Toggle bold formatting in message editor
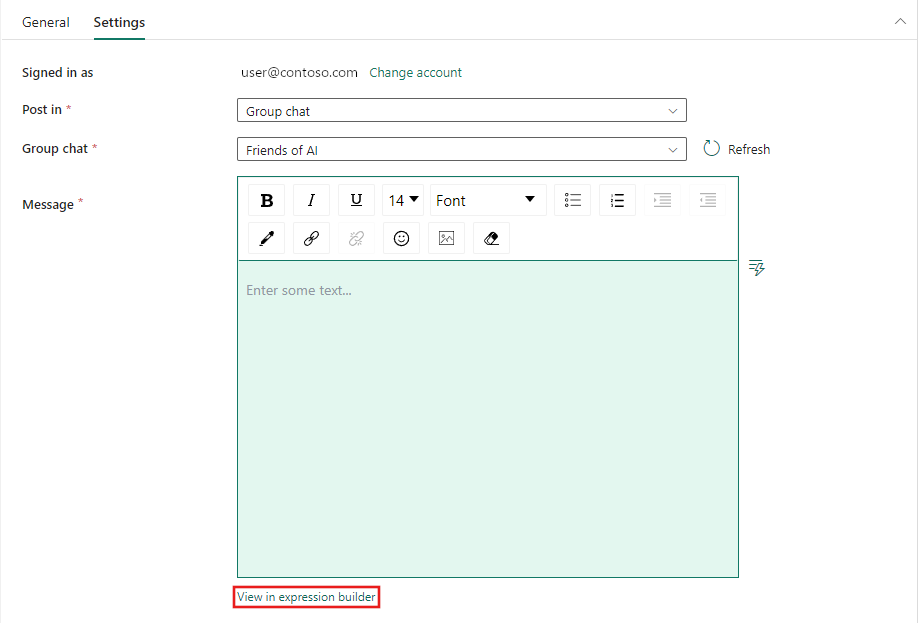The height and width of the screenshot is (623, 918). tap(266, 200)
